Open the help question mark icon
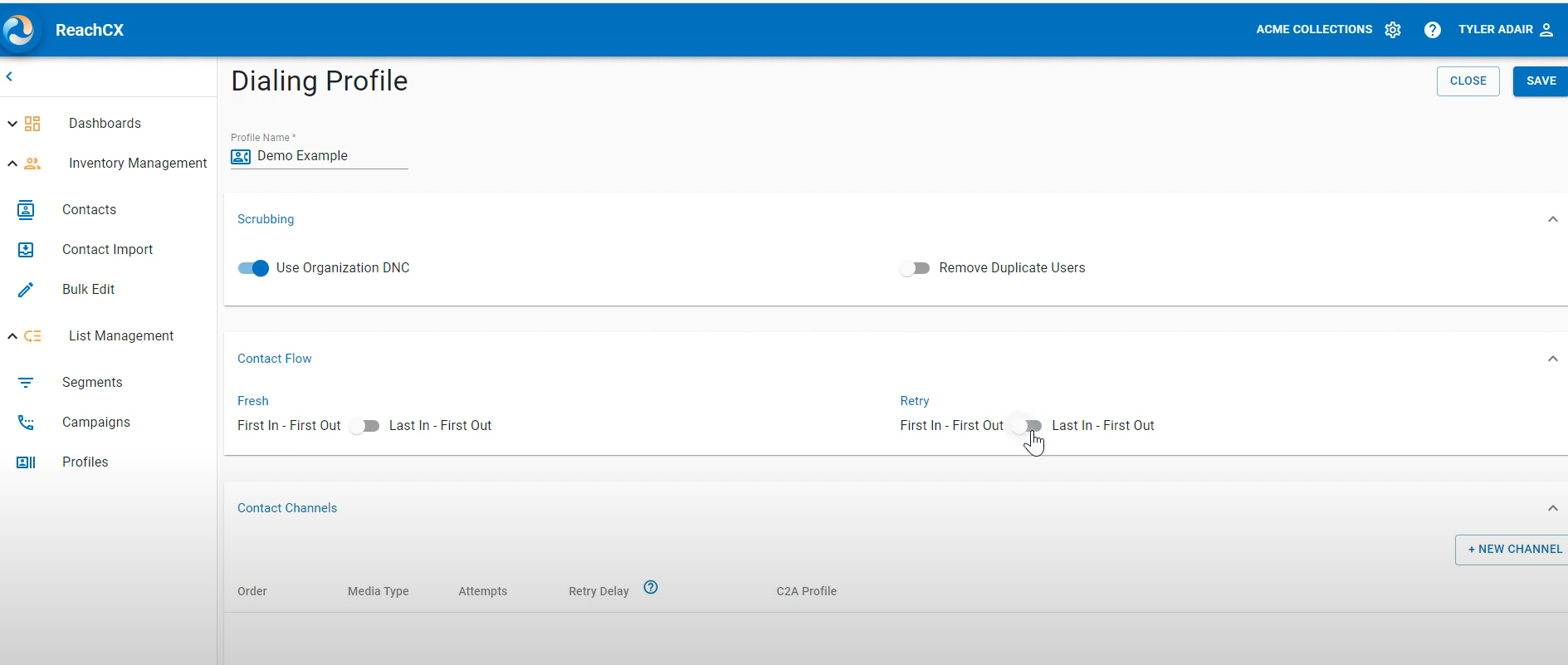 tap(1432, 30)
